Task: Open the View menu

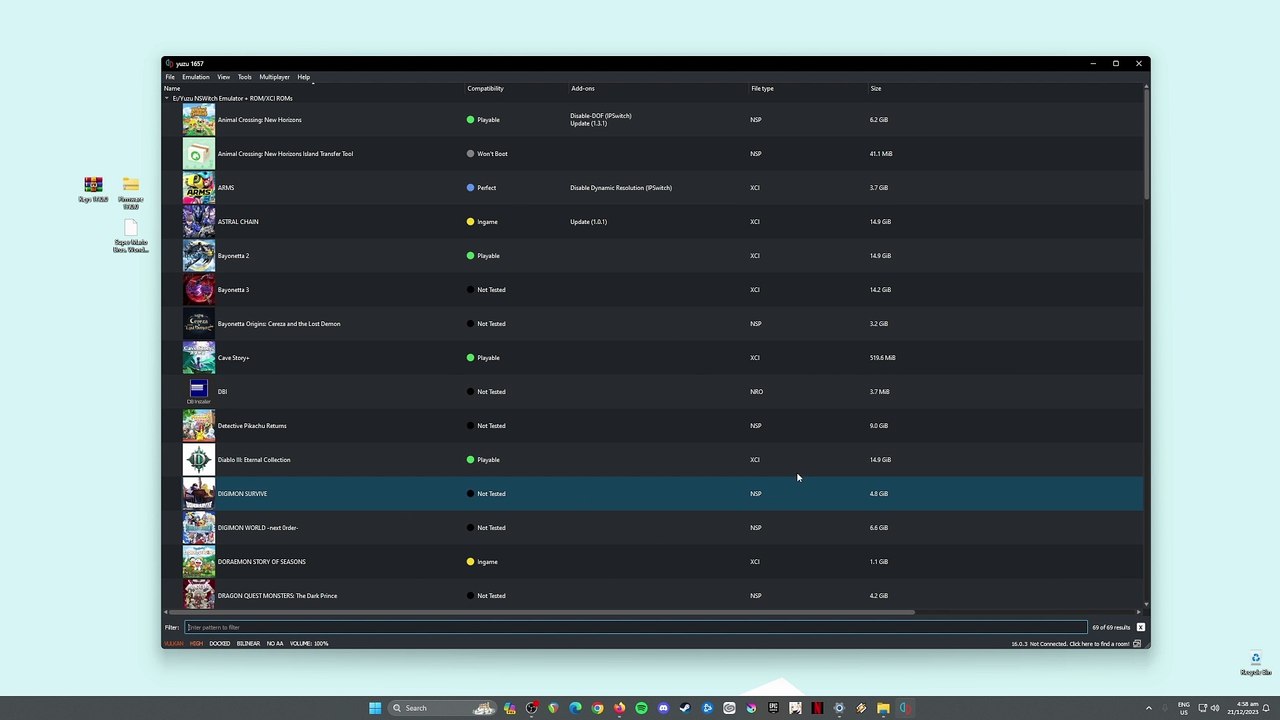Action: tap(224, 77)
